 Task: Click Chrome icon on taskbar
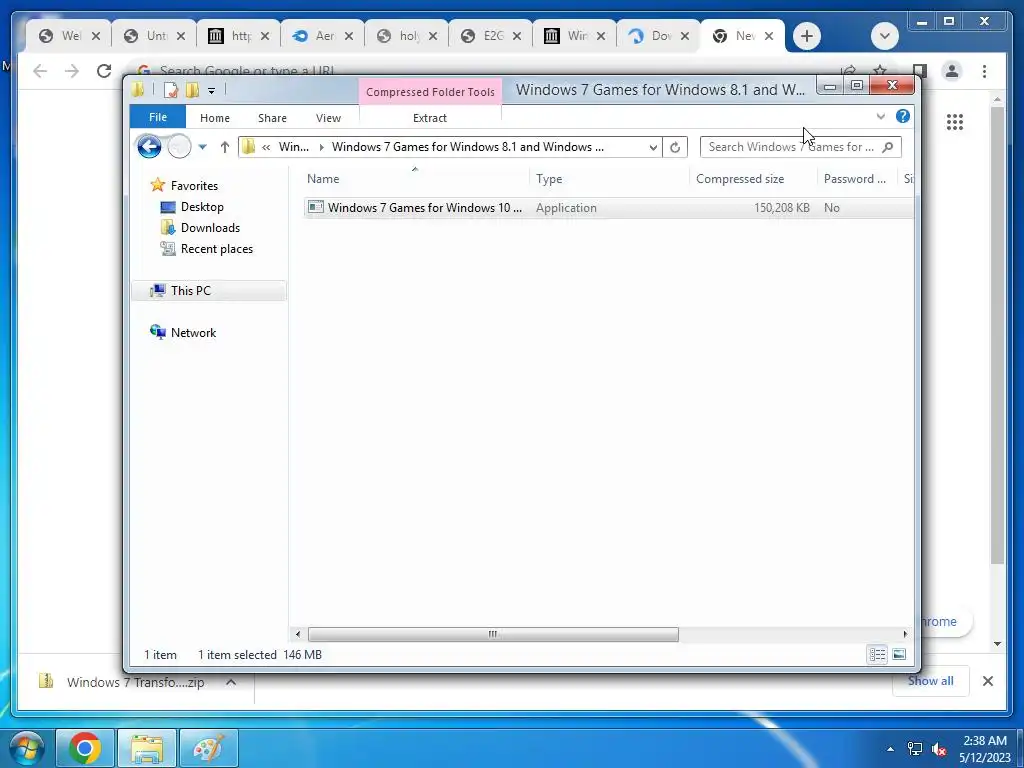click(85, 748)
